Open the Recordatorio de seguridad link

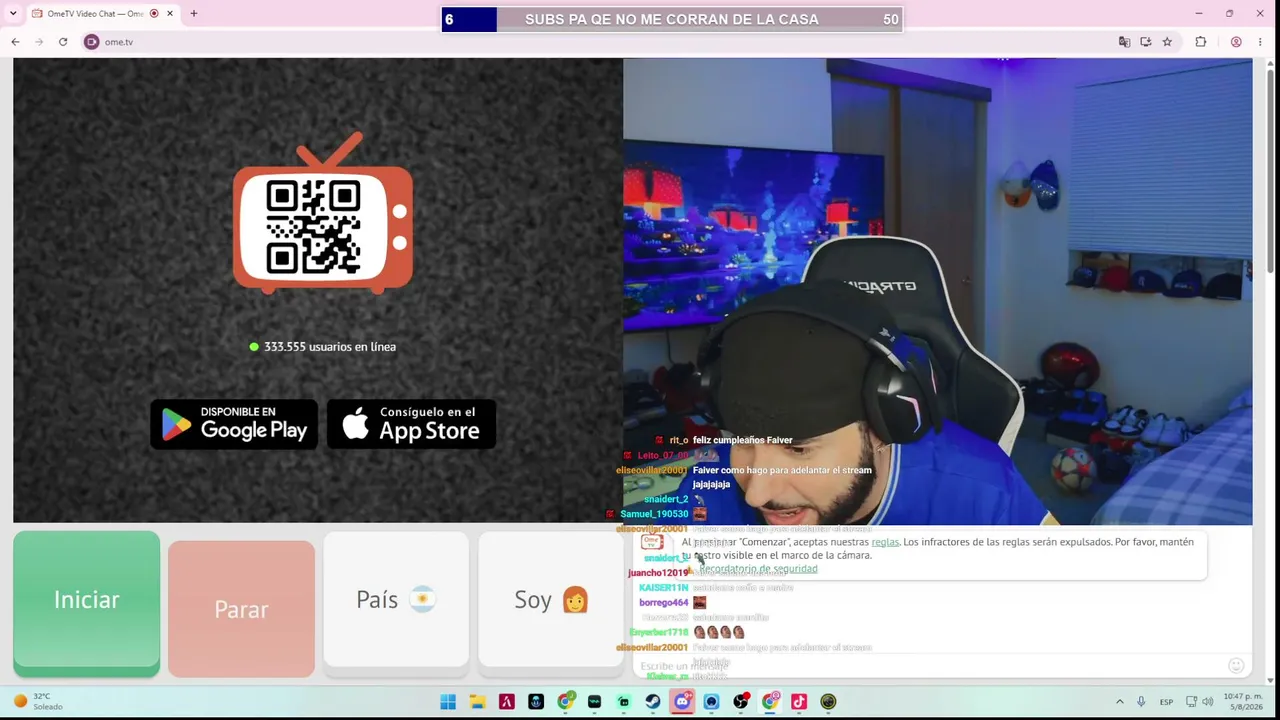[757, 569]
